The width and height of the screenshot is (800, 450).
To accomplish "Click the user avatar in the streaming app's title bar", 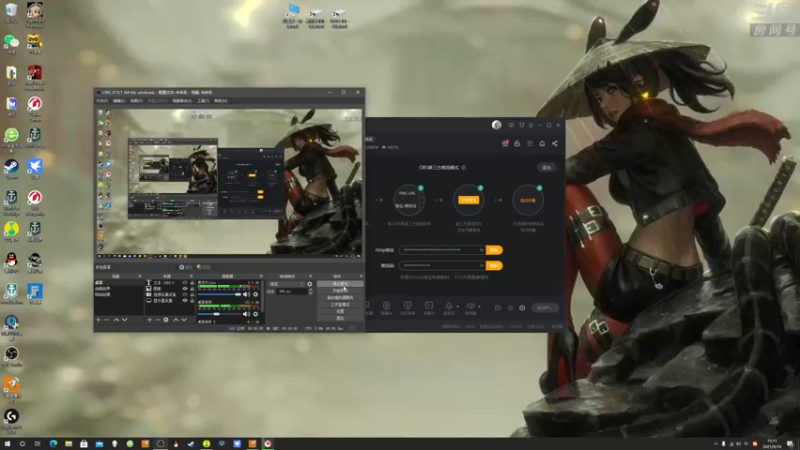I will [x=496, y=125].
